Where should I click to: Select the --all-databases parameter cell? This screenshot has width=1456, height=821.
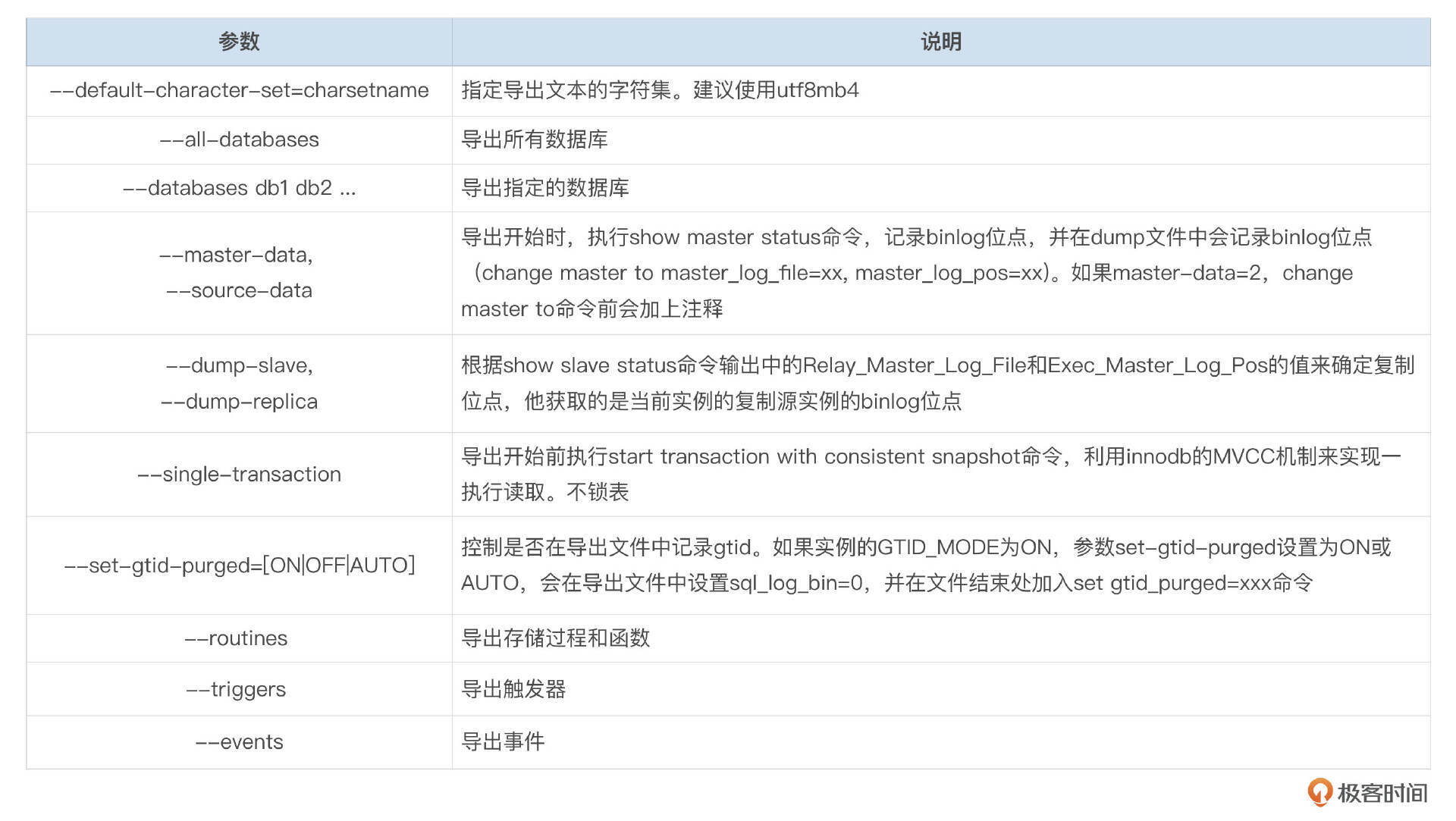239,139
